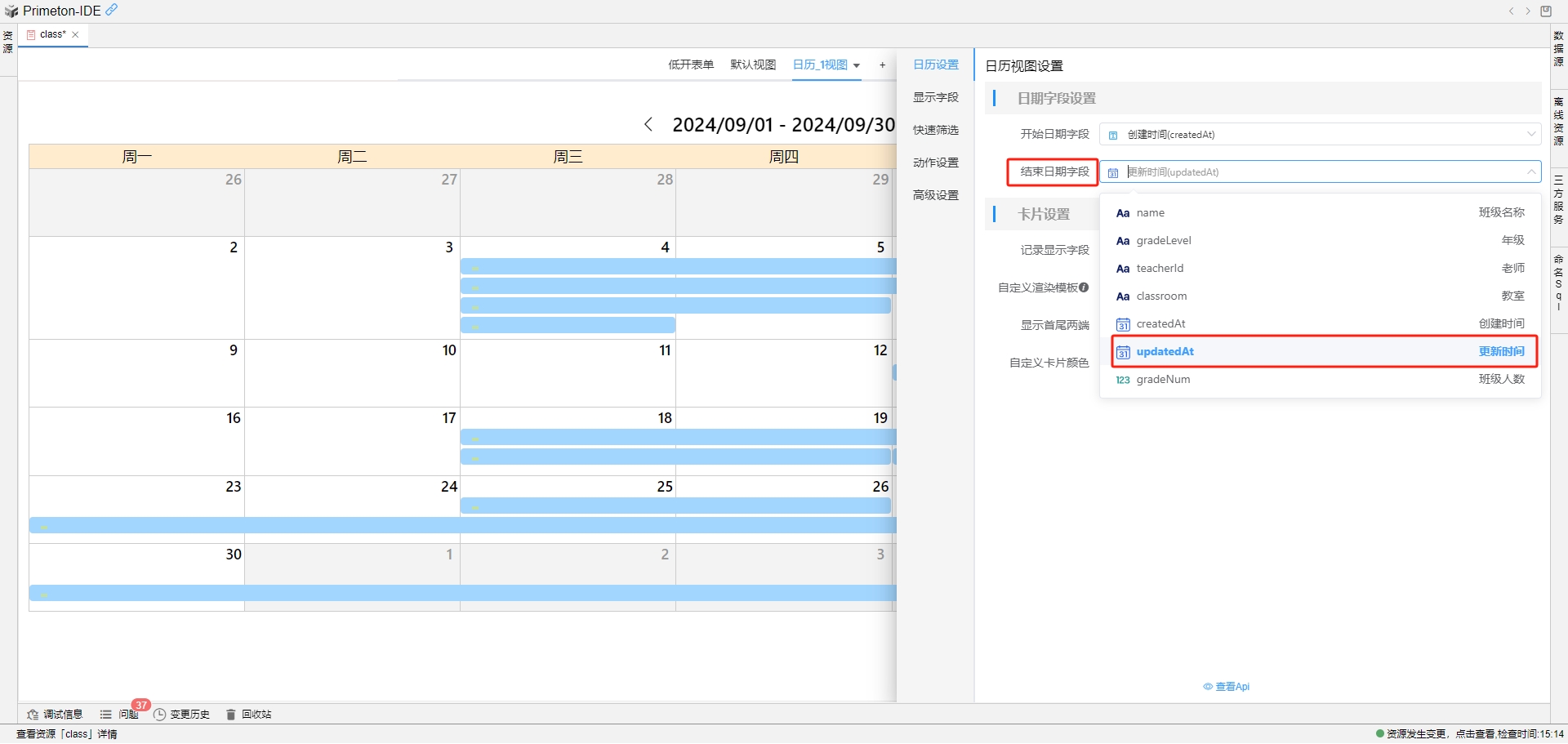
Task: Open the 问题 issues panel with 37 items
Action: click(x=121, y=714)
